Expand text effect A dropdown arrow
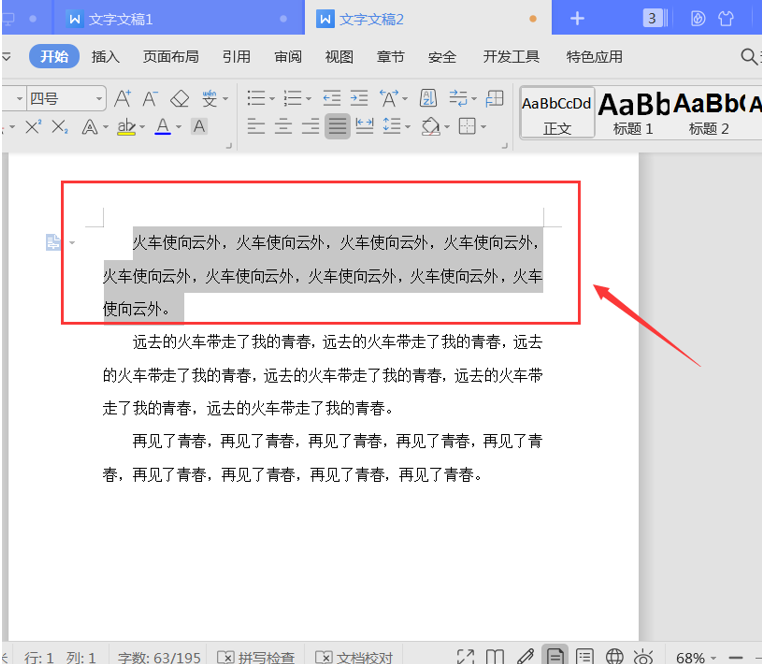The height and width of the screenshot is (664, 762). tap(105, 127)
